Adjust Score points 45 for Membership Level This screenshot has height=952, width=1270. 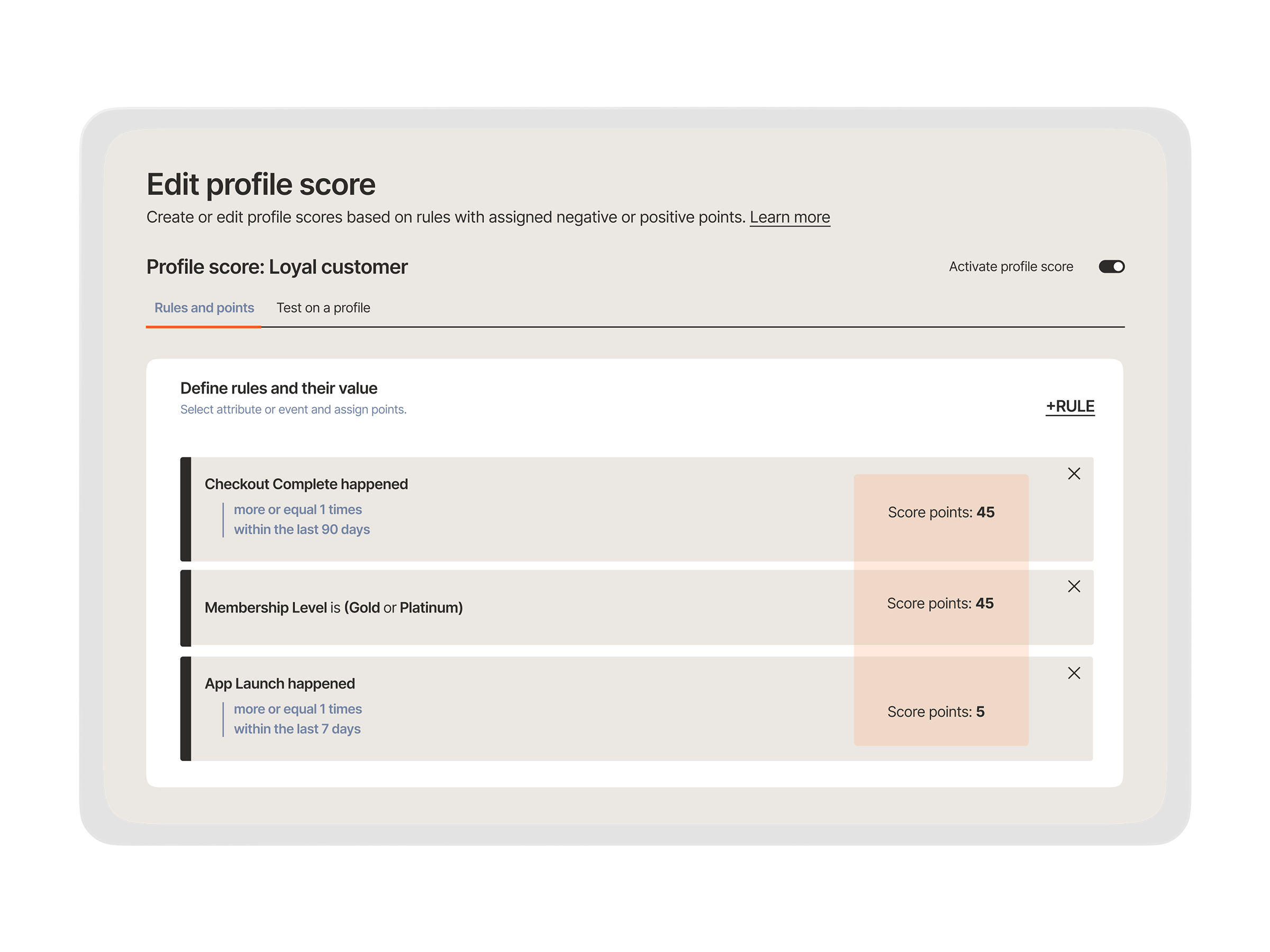pos(941,603)
